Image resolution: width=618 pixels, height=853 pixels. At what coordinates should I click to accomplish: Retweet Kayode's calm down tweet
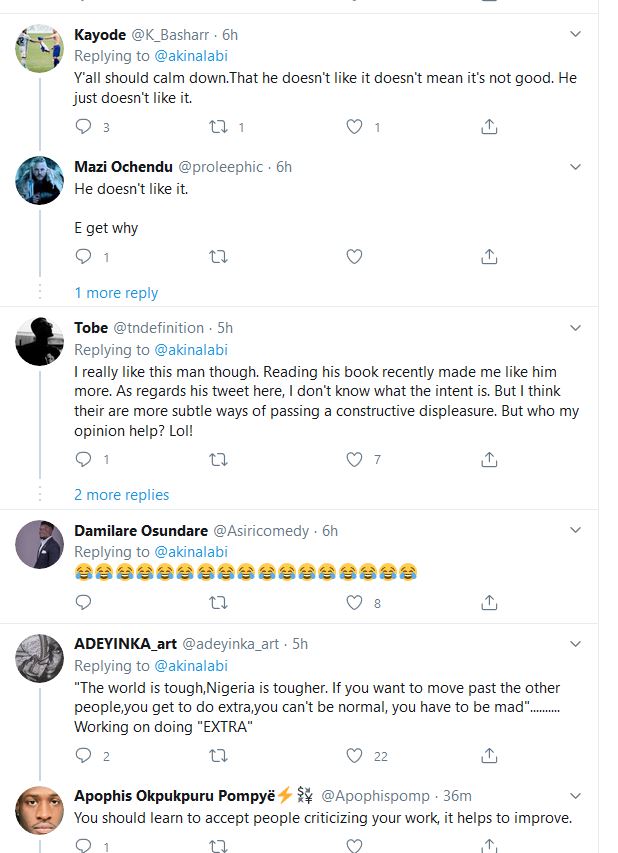tap(218, 127)
